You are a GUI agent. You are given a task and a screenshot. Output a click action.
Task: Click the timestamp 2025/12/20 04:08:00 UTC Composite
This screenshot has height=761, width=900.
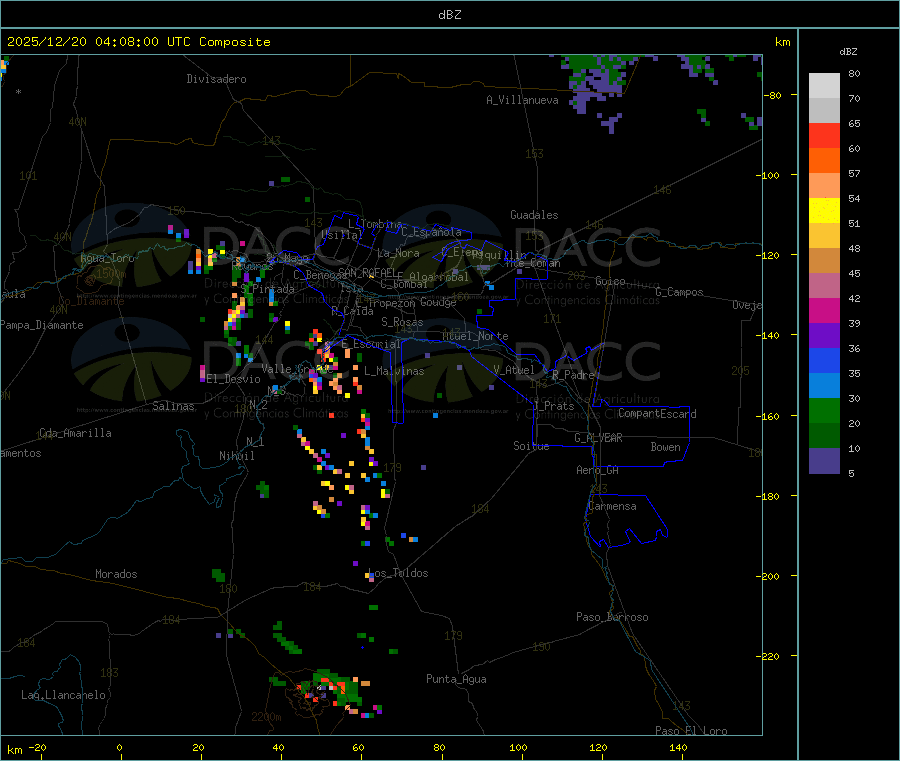coord(139,42)
